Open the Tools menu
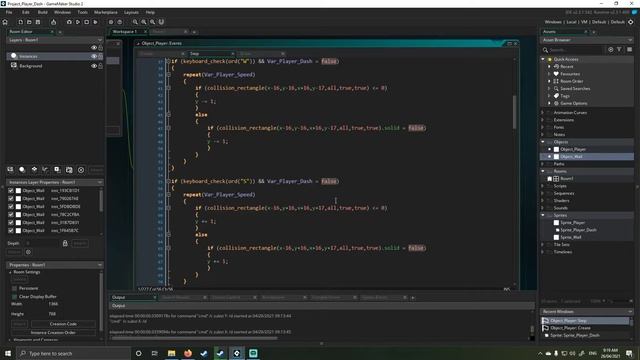640x360 pixels. (82, 12)
